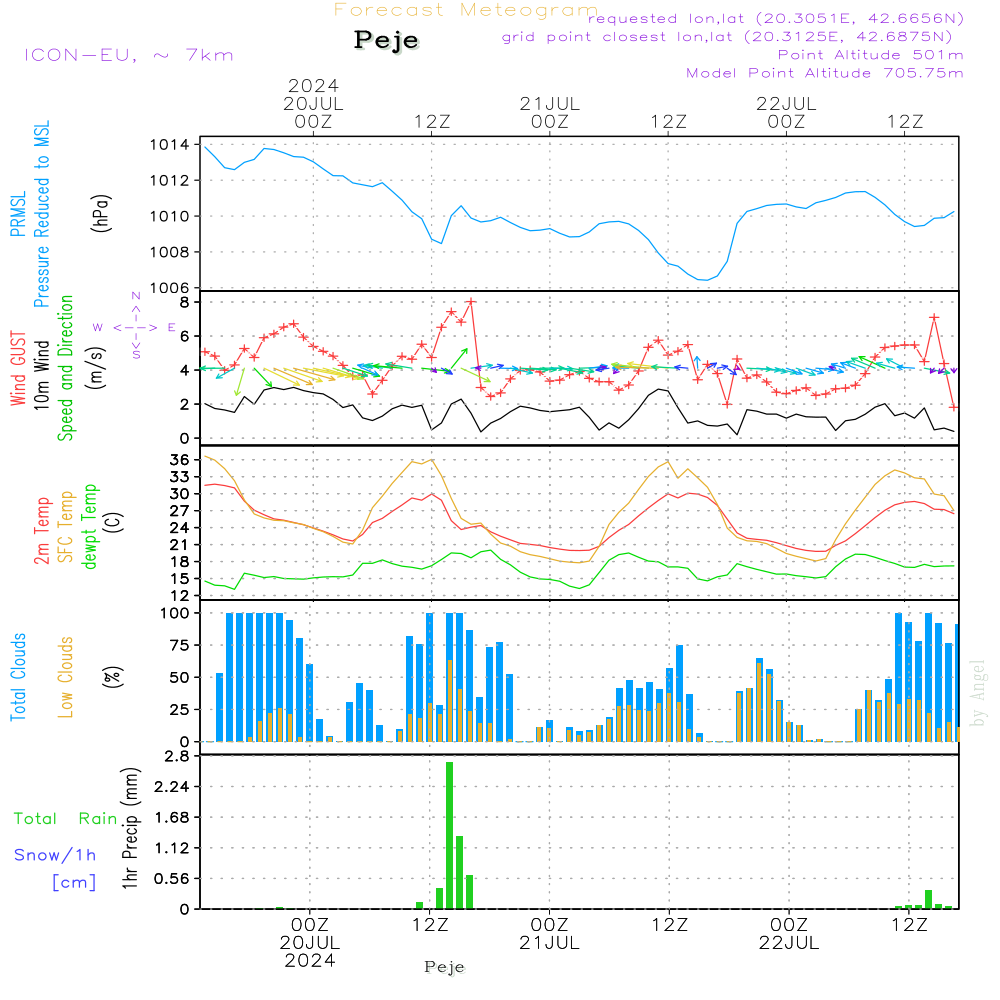Click the "PRMSL" axis label
The width and height of the screenshot is (1000, 1000).
coord(18,214)
